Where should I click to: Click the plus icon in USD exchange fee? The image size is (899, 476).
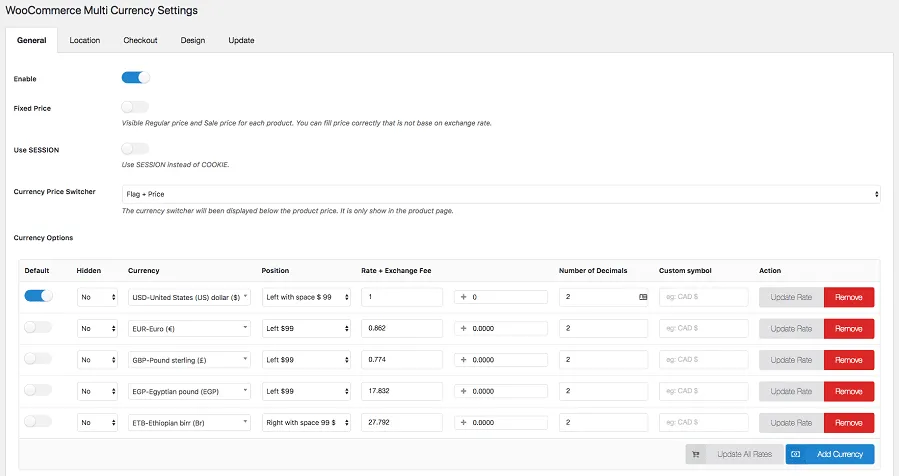pyautogui.click(x=463, y=297)
